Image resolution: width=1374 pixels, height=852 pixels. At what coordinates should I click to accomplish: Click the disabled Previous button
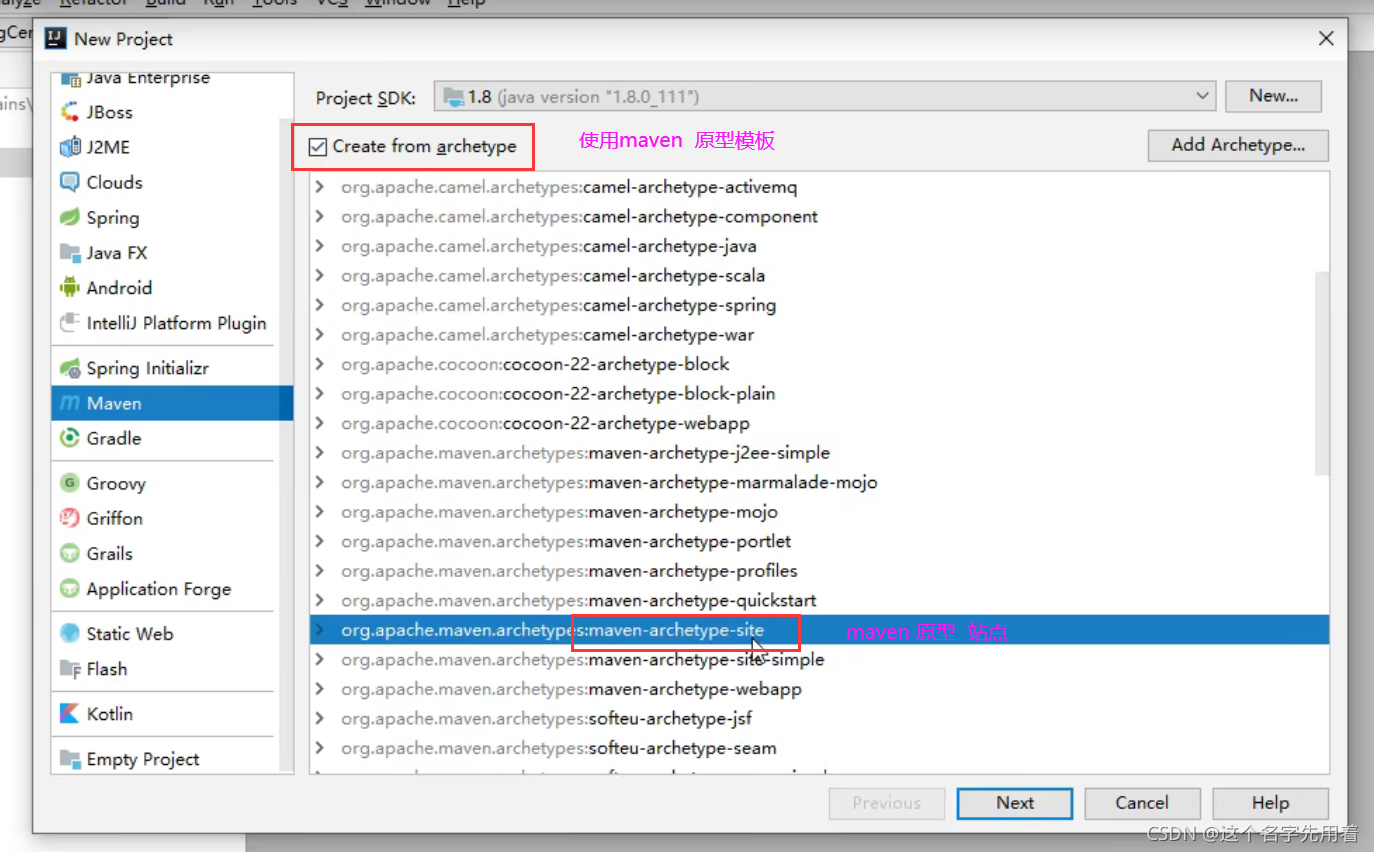887,803
